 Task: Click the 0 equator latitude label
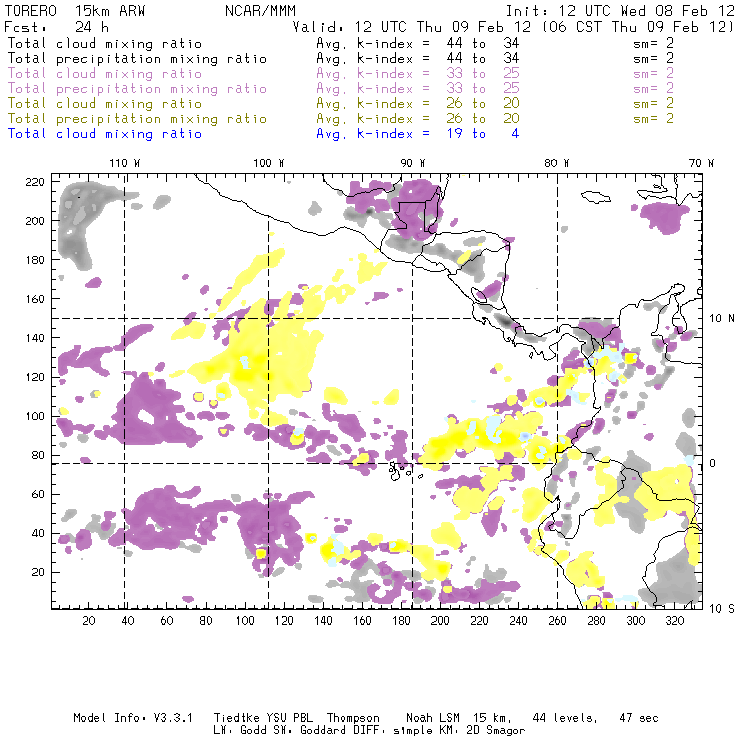(713, 463)
